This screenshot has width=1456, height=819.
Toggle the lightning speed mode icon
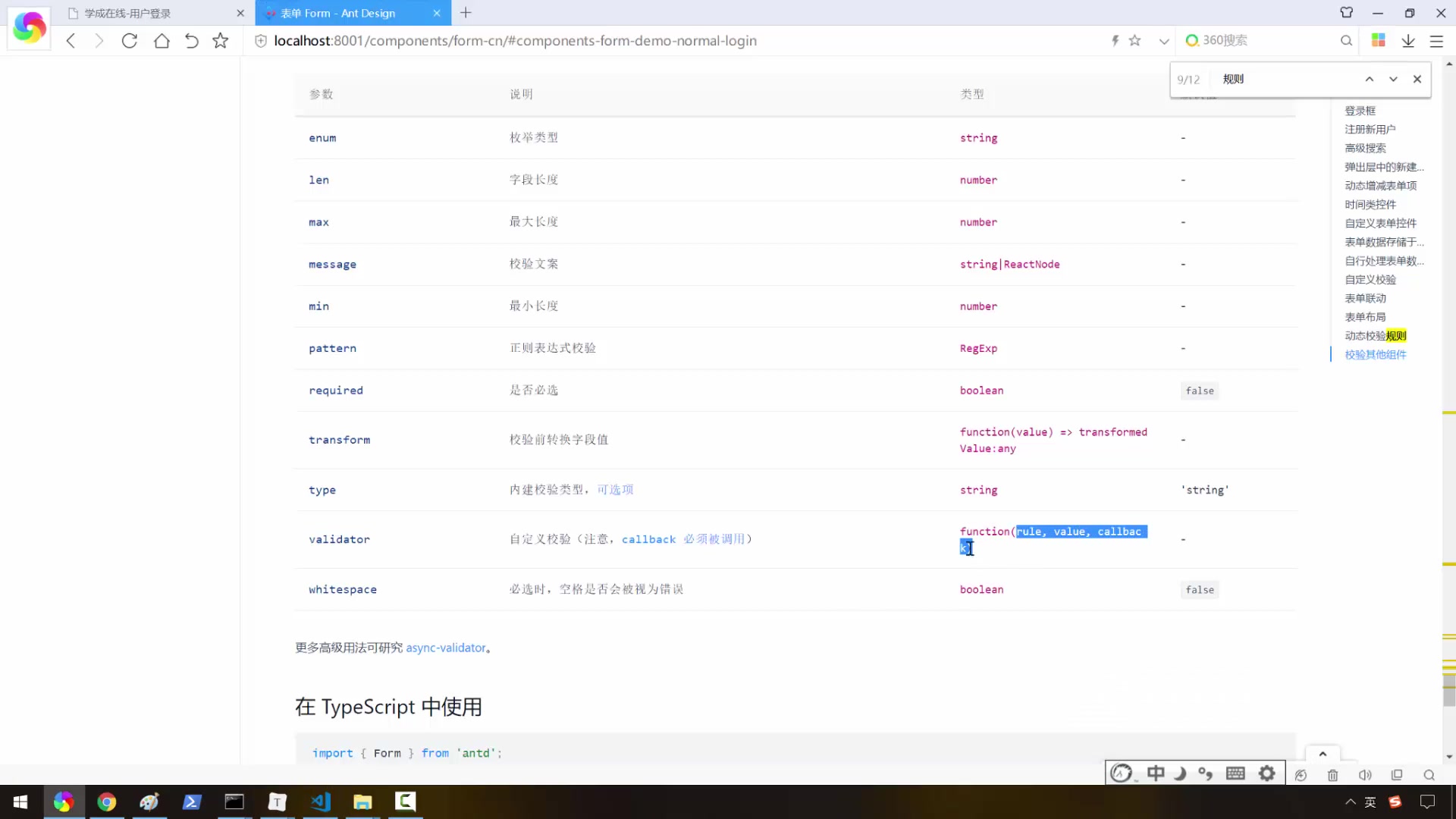pos(1115,41)
